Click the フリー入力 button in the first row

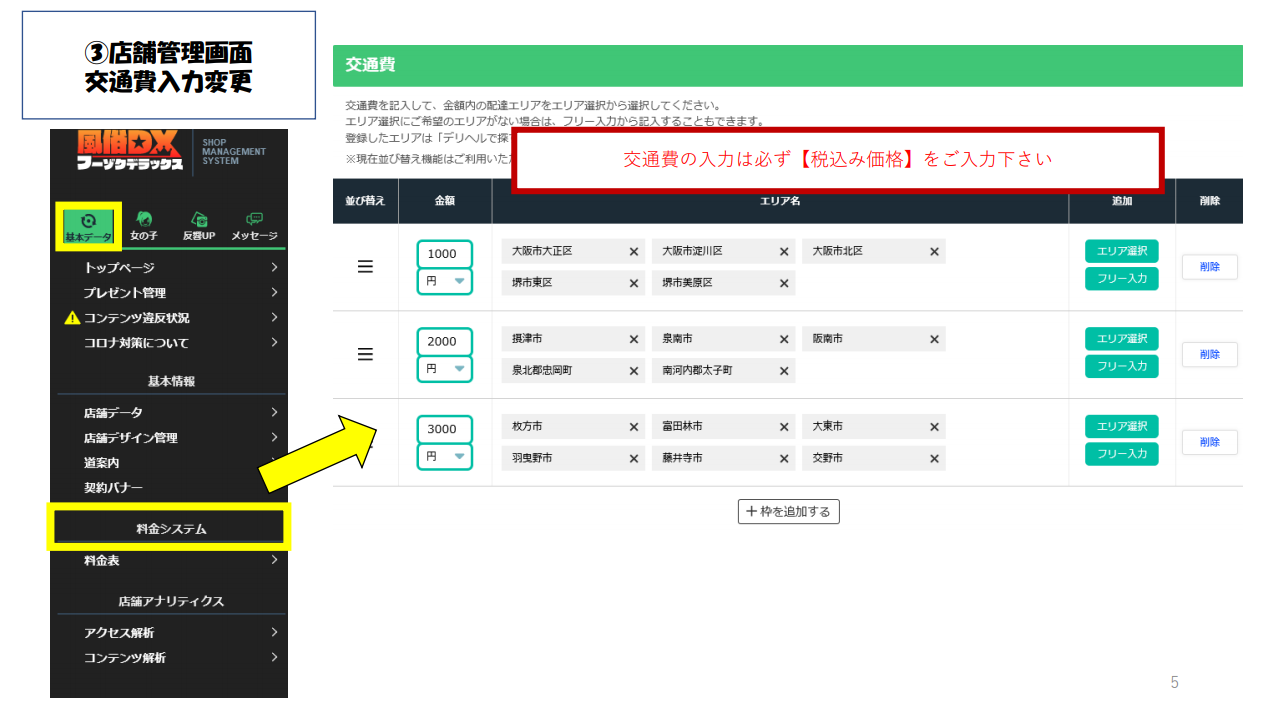pyautogui.click(x=1121, y=279)
